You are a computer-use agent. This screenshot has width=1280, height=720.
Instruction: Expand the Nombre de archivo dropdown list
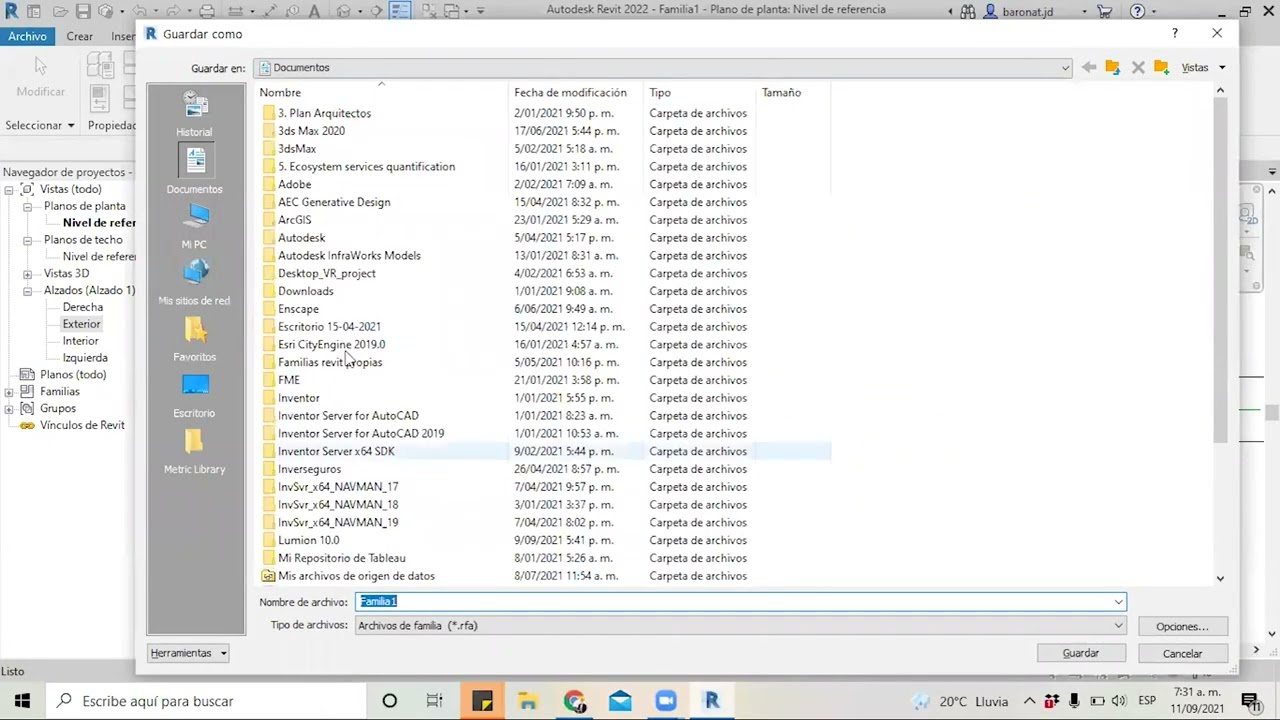coord(1118,601)
